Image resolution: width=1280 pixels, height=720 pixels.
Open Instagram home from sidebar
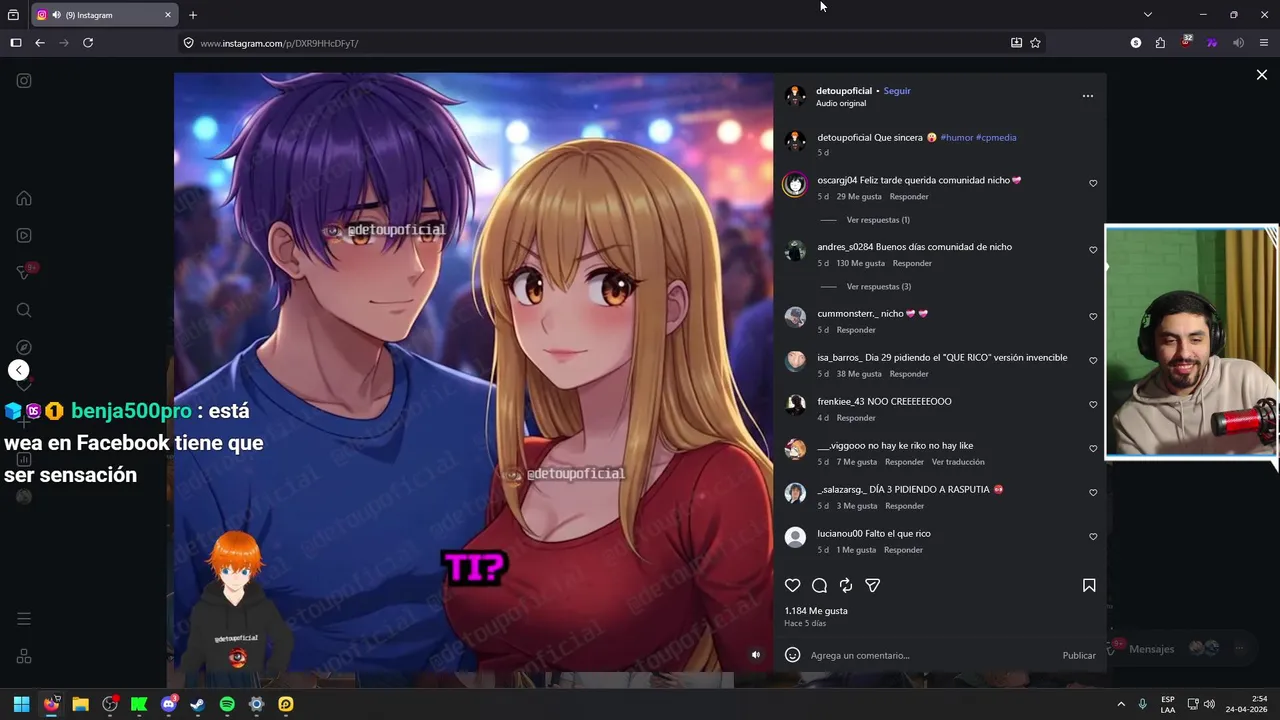point(24,198)
